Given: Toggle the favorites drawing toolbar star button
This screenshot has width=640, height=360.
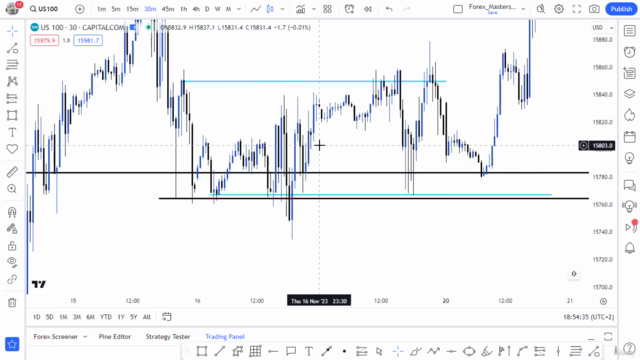Looking at the screenshot, I should (12, 344).
